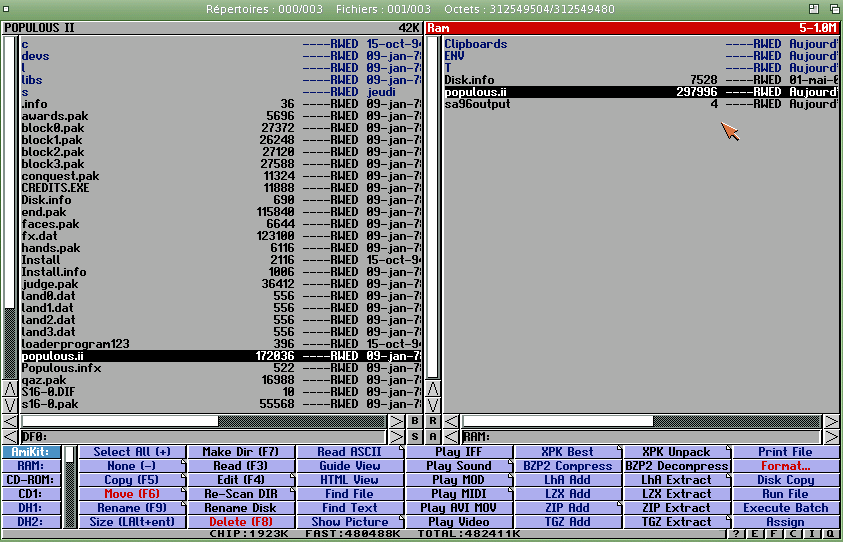The image size is (843, 542).
Task: Click right panel horizontal scroll left arrow
Action: point(451,421)
